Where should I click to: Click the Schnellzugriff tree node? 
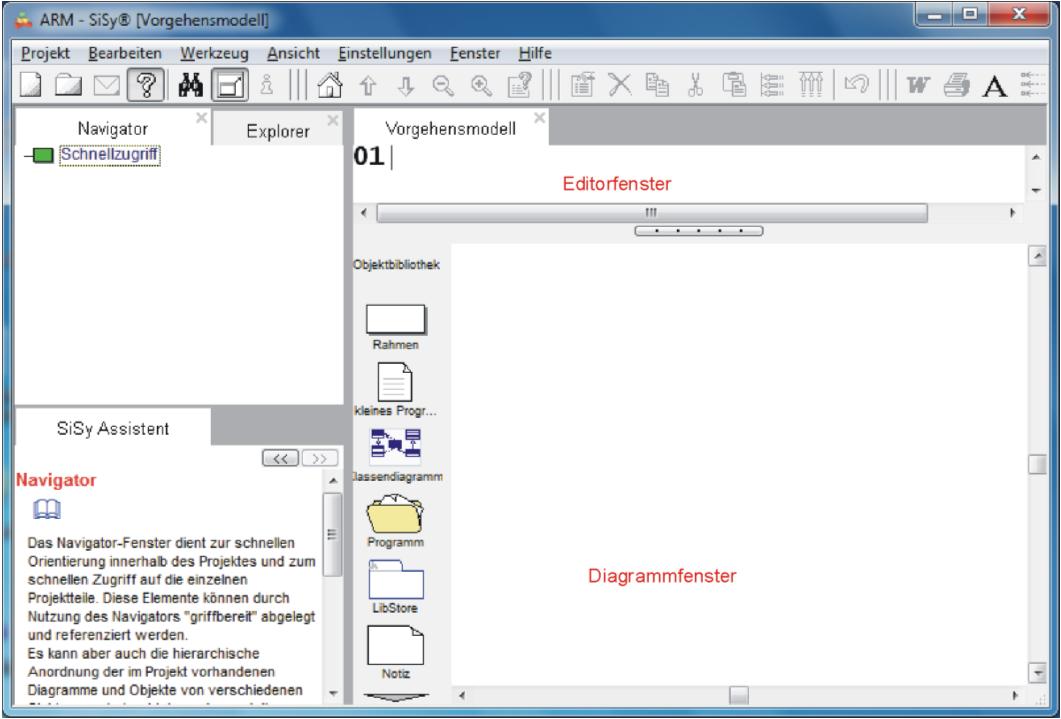[x=108, y=154]
